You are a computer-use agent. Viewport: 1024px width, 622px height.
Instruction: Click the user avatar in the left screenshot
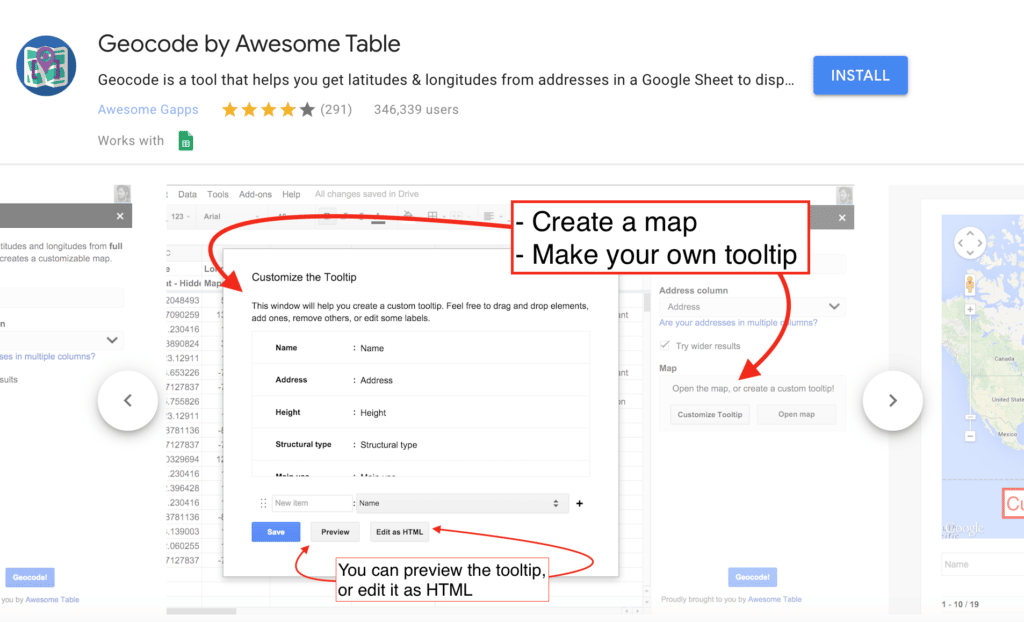pos(122,193)
